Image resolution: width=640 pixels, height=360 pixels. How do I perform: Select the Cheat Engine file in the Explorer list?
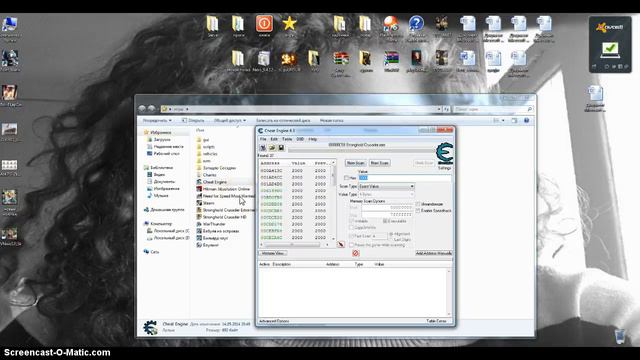coord(211,182)
